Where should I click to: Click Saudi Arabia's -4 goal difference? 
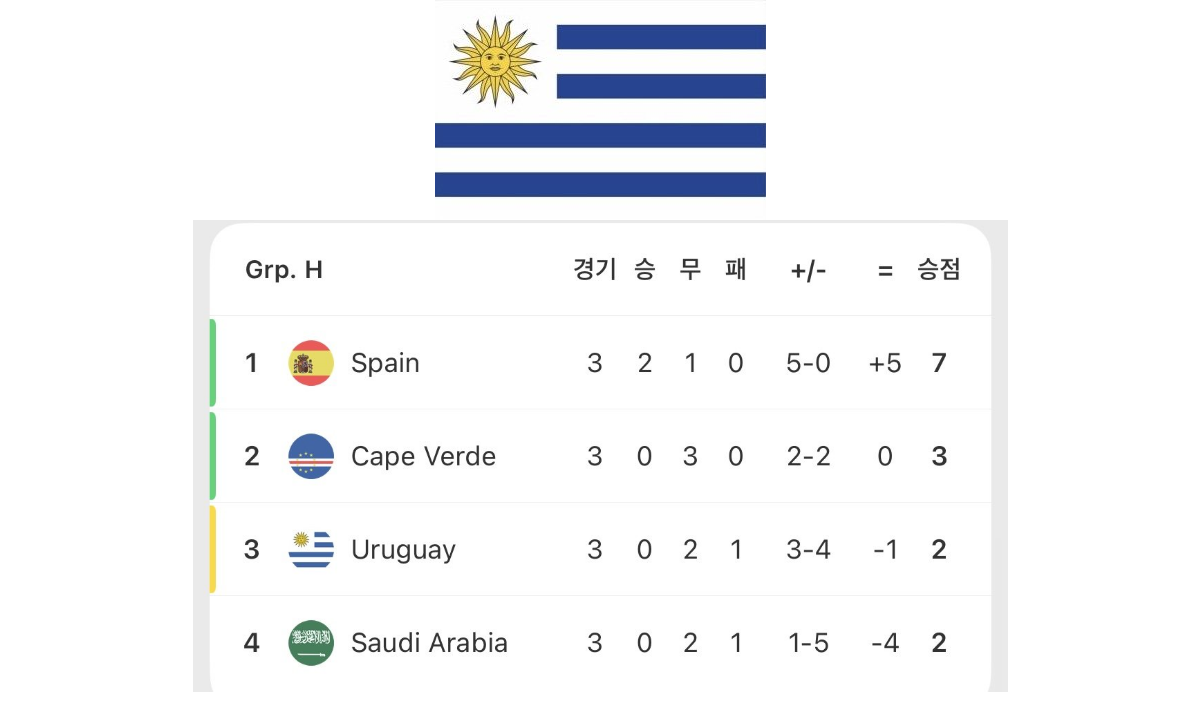tap(885, 642)
